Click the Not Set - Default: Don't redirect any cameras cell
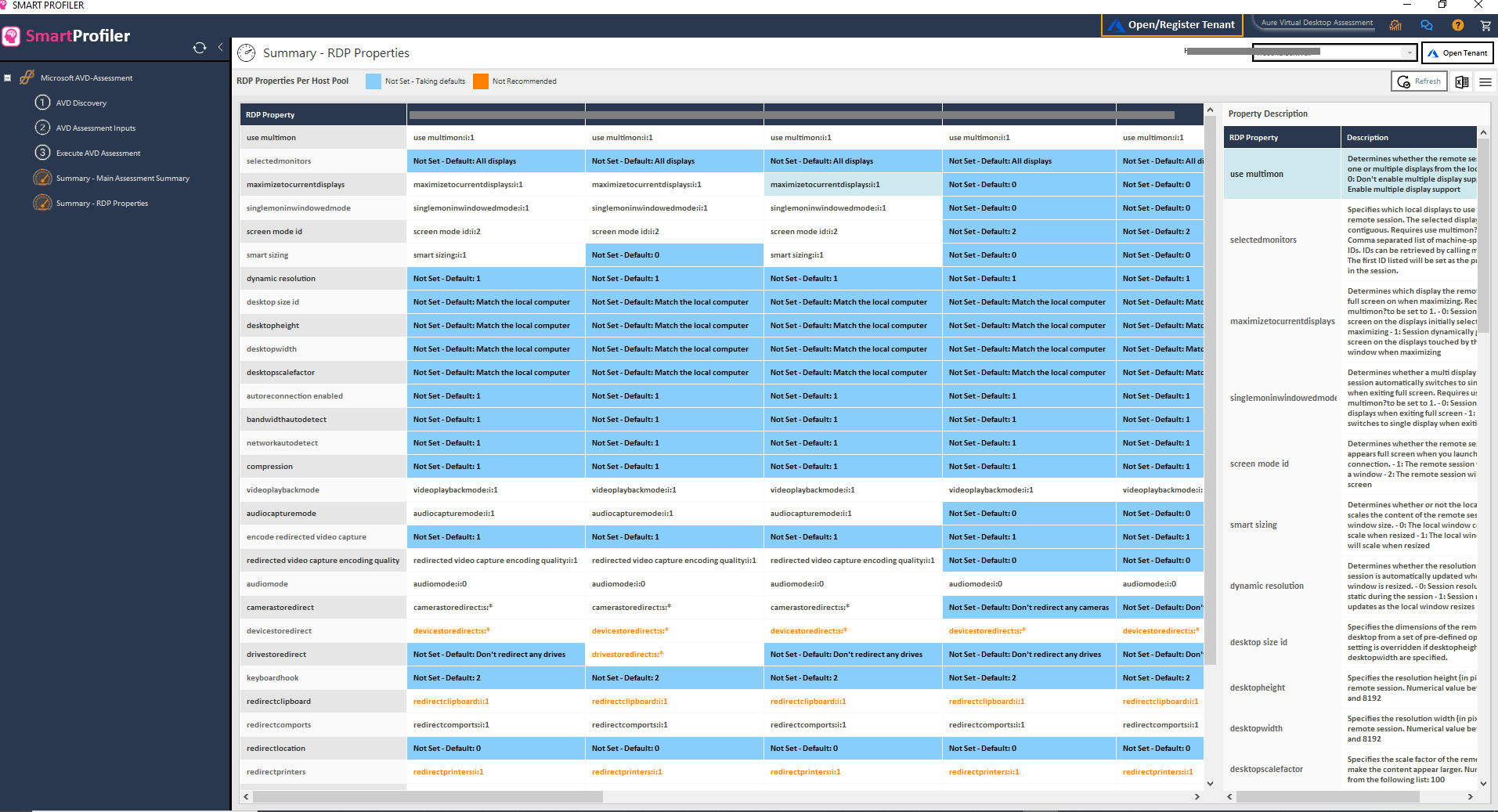Image resolution: width=1498 pixels, height=812 pixels. [1029, 607]
